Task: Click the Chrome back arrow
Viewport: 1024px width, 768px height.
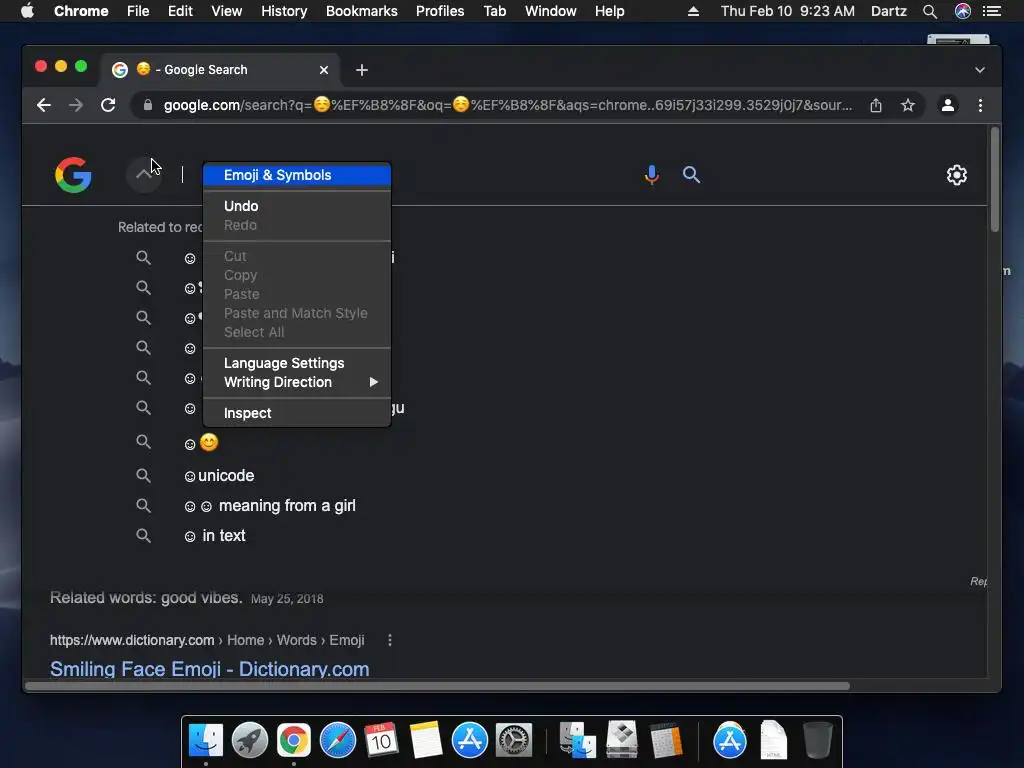Action: point(44,105)
